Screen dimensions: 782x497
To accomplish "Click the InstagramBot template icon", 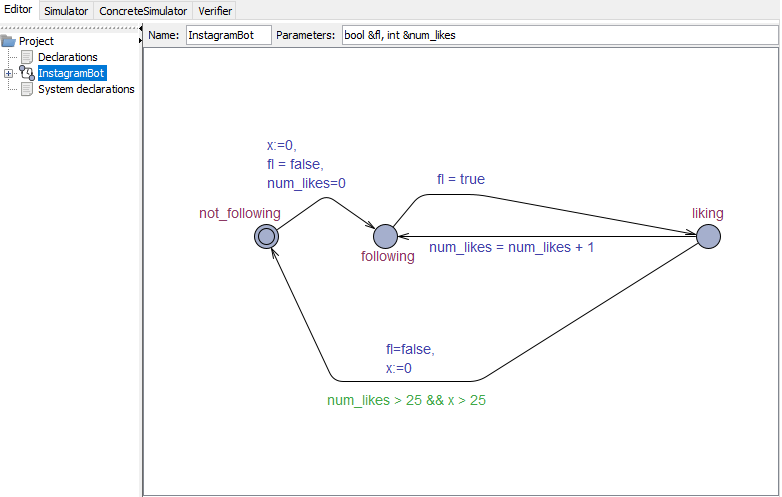I will [27, 73].
